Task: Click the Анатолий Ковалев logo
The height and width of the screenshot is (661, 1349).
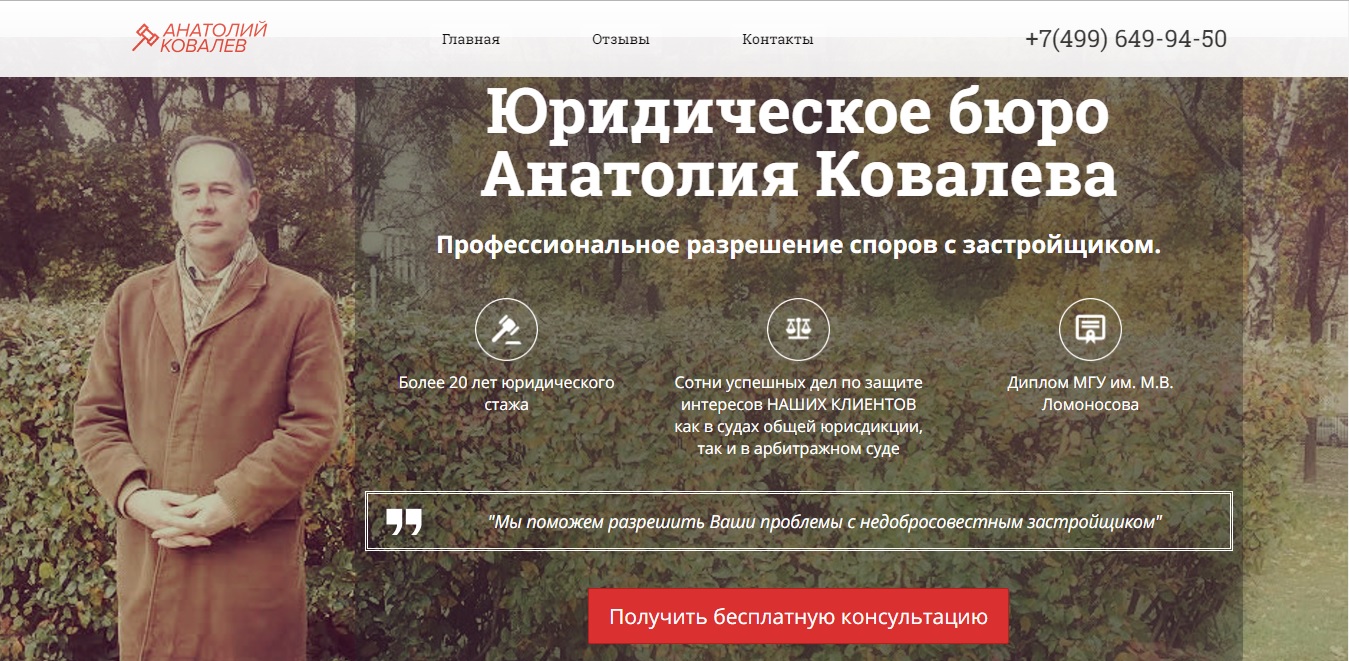Action: 200,37
